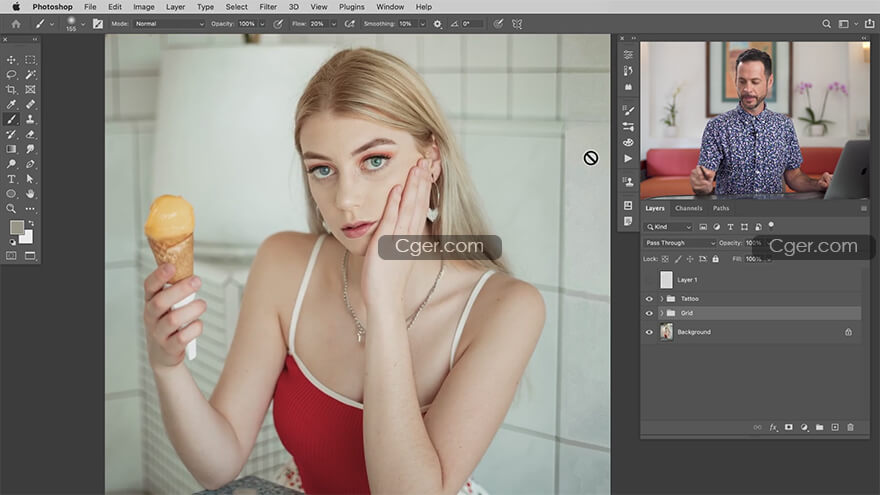The height and width of the screenshot is (495, 880).
Task: Open the Brush Settings panel toggle
Action: tap(98, 24)
